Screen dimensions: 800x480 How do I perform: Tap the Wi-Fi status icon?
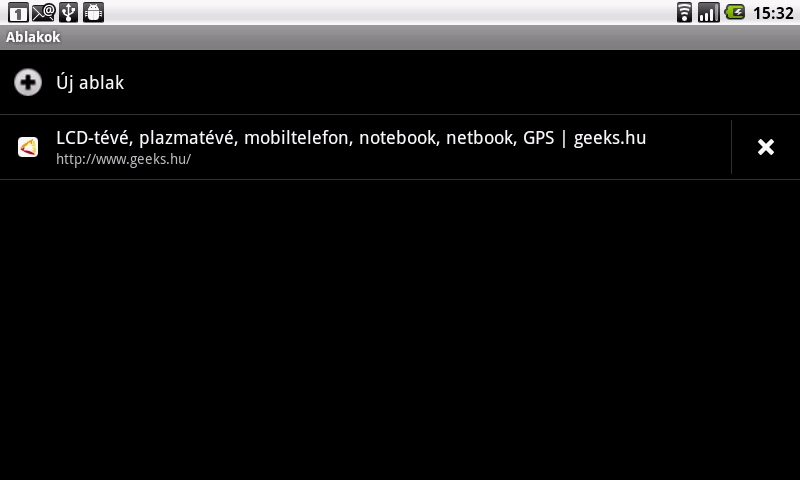tap(684, 13)
